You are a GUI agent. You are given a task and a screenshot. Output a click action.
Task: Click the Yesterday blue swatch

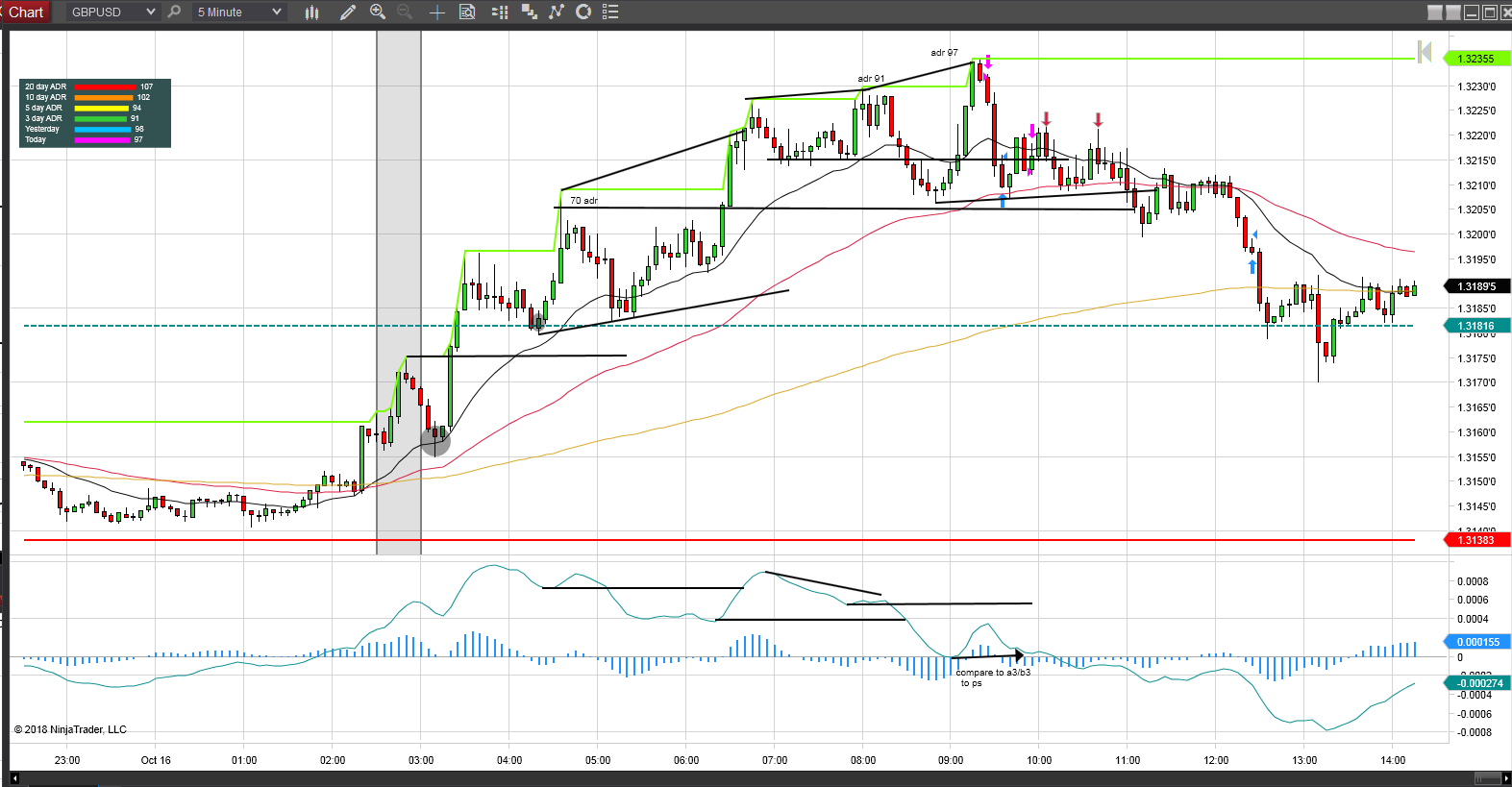point(103,129)
